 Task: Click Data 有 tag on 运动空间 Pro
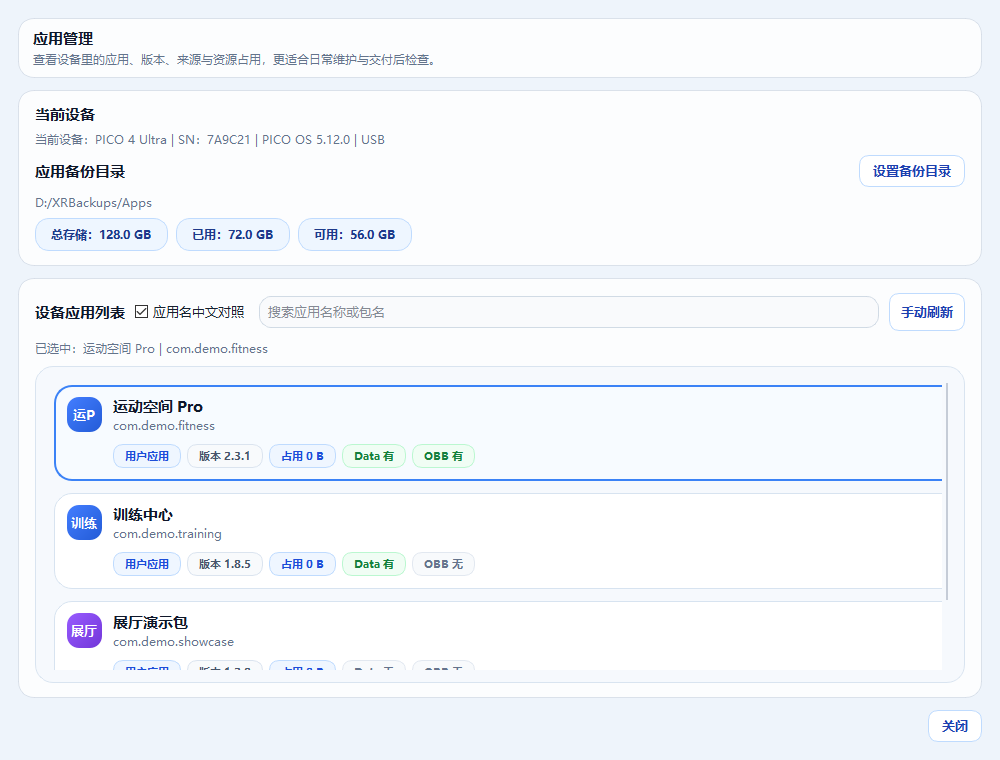click(374, 456)
